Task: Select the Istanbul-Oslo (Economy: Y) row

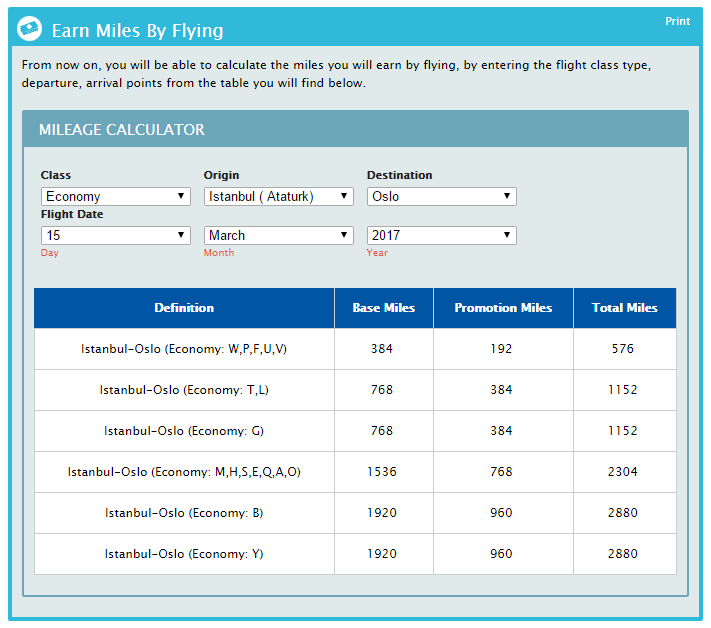Action: (355, 554)
